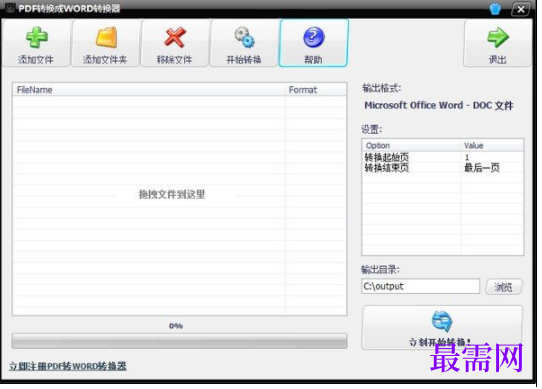Click the output directory C:\output field
This screenshot has height=389, width=542.
click(421, 286)
